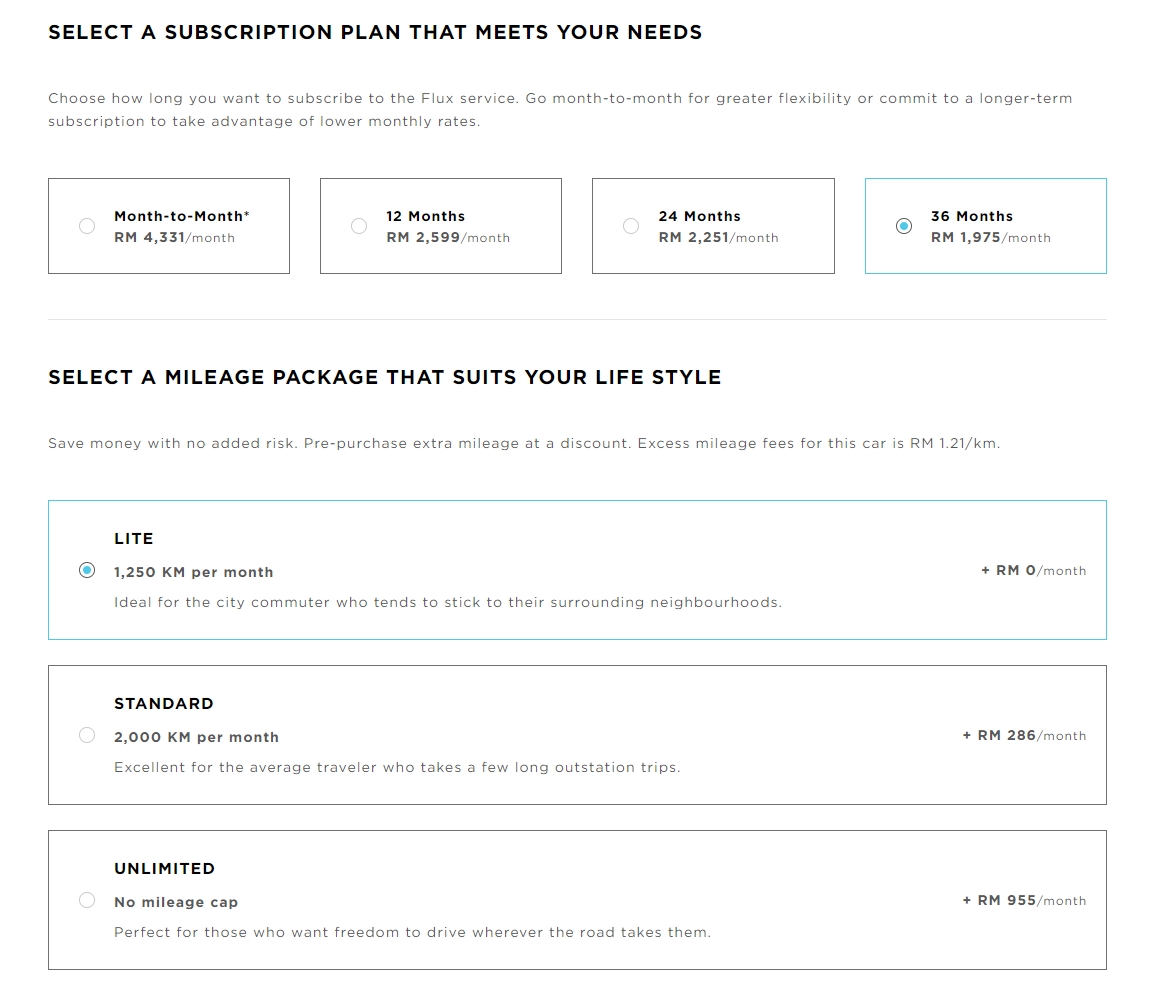1163x1006 pixels.
Task: Click the + RM 286/month surcharge
Action: (1024, 736)
